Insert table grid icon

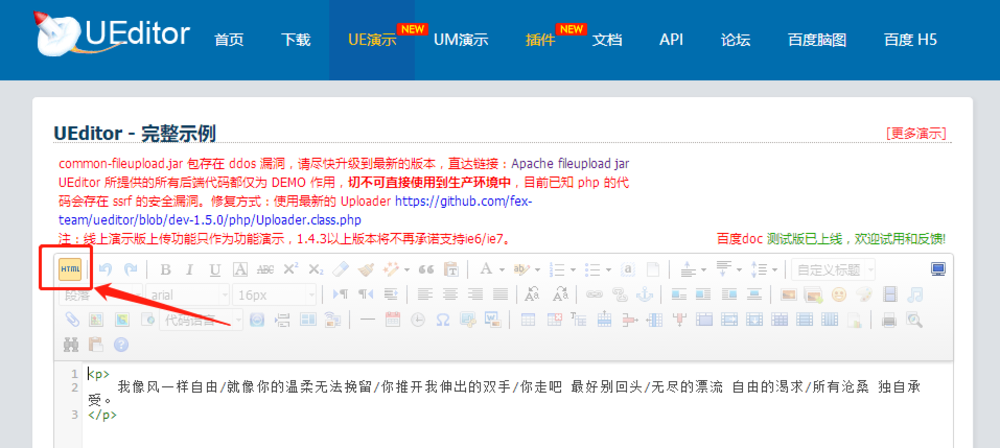pos(528,320)
